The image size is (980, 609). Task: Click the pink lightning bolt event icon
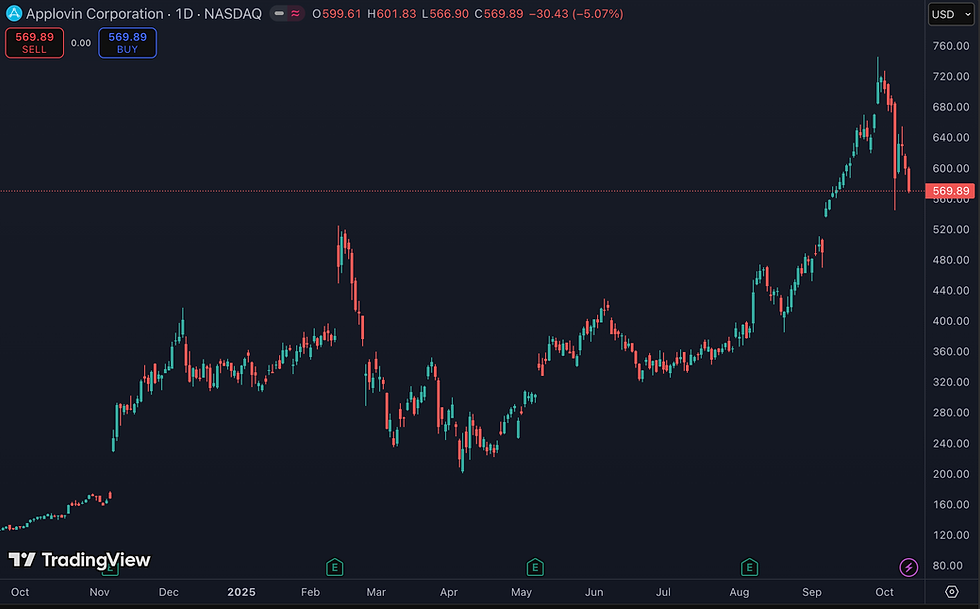pos(908,568)
